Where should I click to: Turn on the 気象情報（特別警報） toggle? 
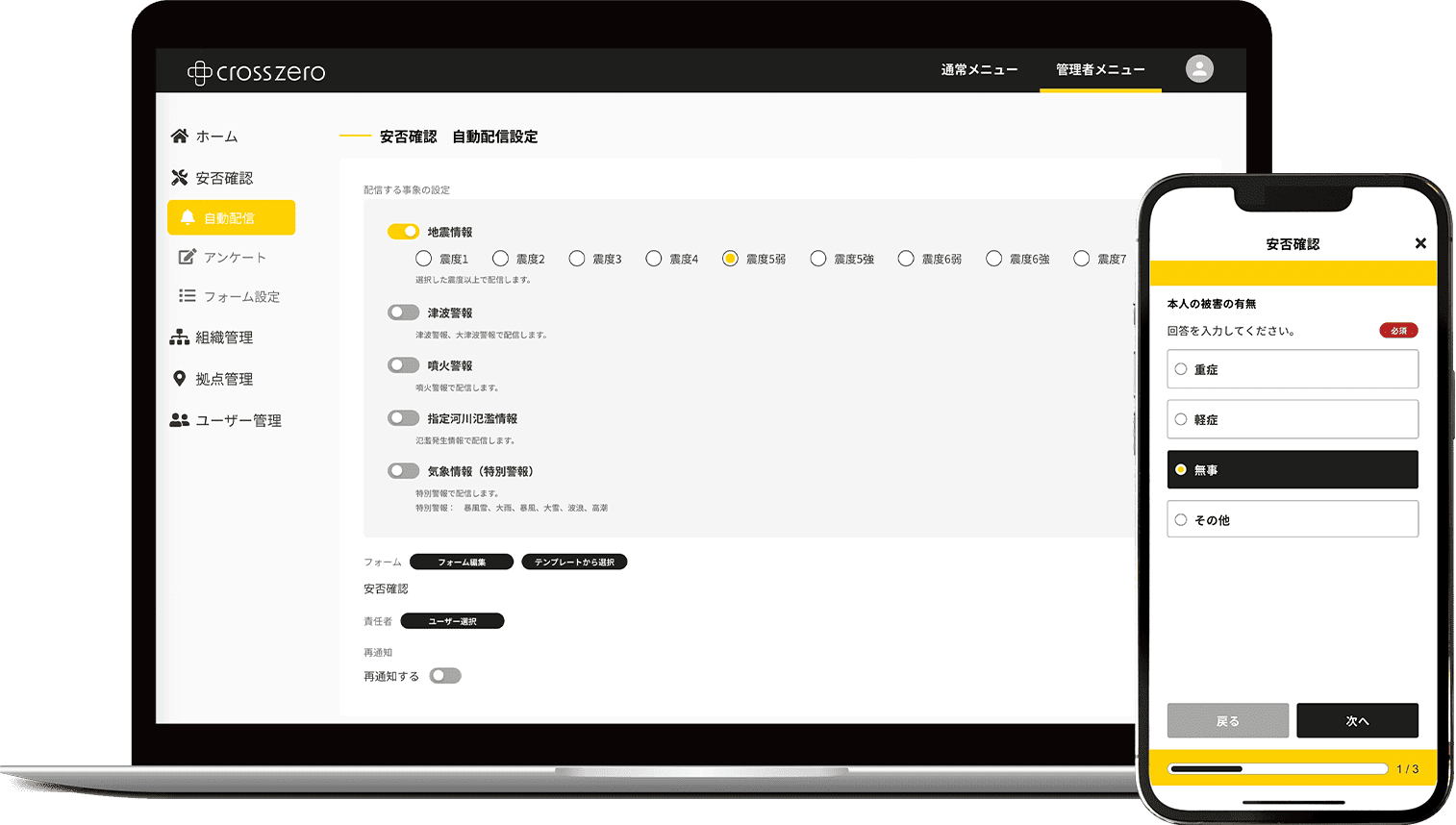404,470
